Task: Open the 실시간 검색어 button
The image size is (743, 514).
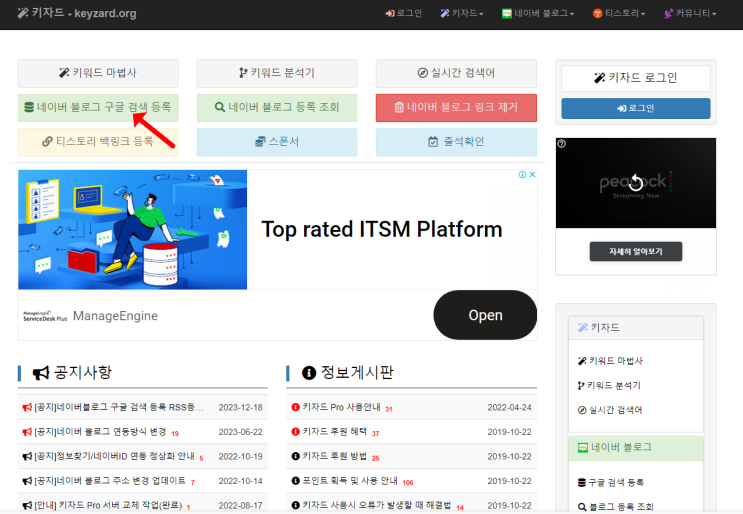Action: coord(456,73)
